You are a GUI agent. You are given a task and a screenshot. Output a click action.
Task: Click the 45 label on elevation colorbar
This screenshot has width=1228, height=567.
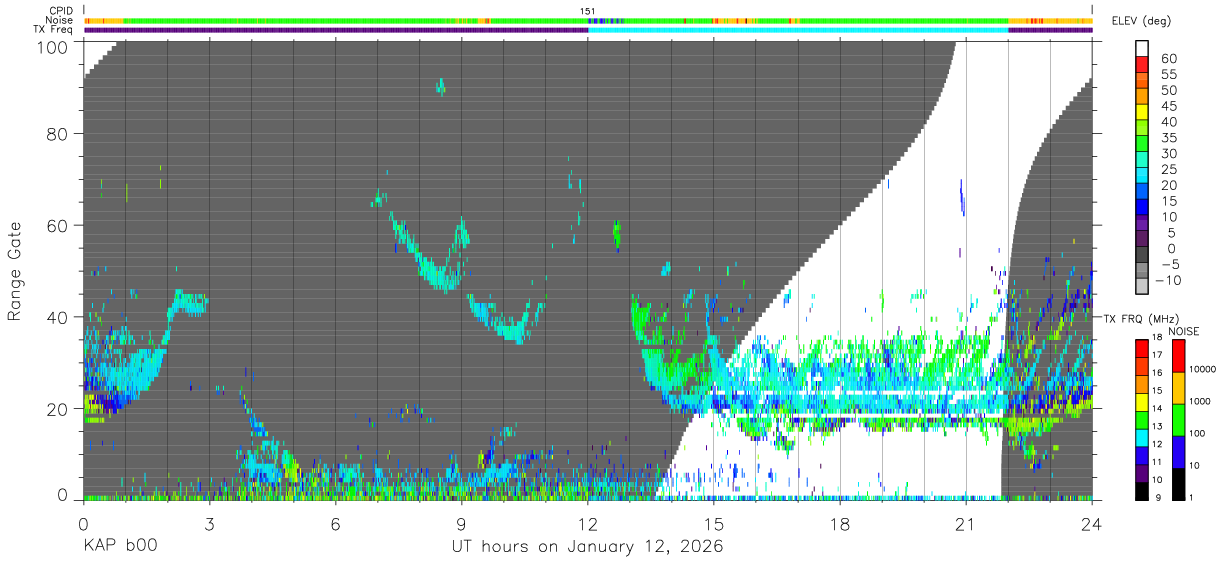[1168, 106]
